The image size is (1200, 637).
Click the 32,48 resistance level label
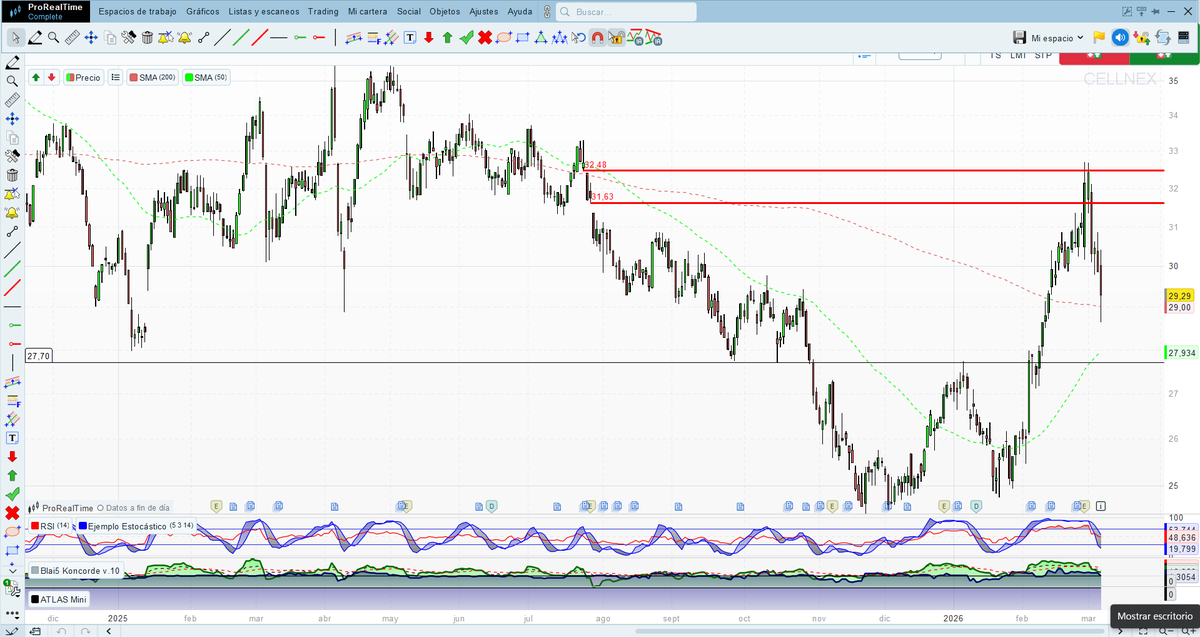[x=596, y=165]
